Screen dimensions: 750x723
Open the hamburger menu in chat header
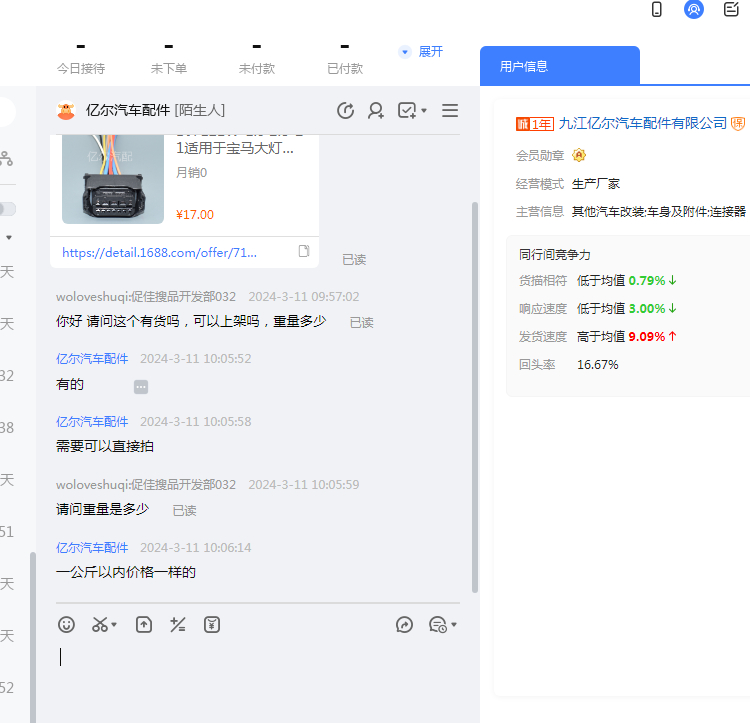point(450,111)
